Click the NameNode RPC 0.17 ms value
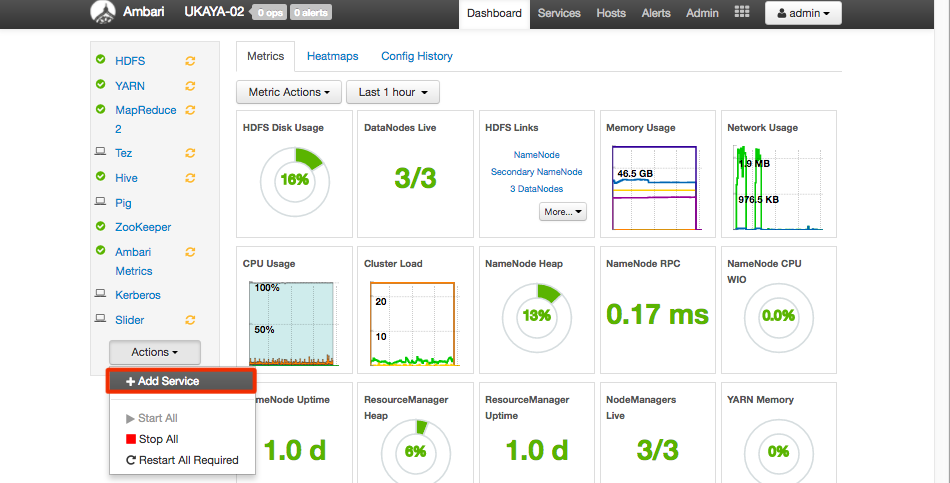The width and height of the screenshot is (950, 483). click(x=657, y=314)
